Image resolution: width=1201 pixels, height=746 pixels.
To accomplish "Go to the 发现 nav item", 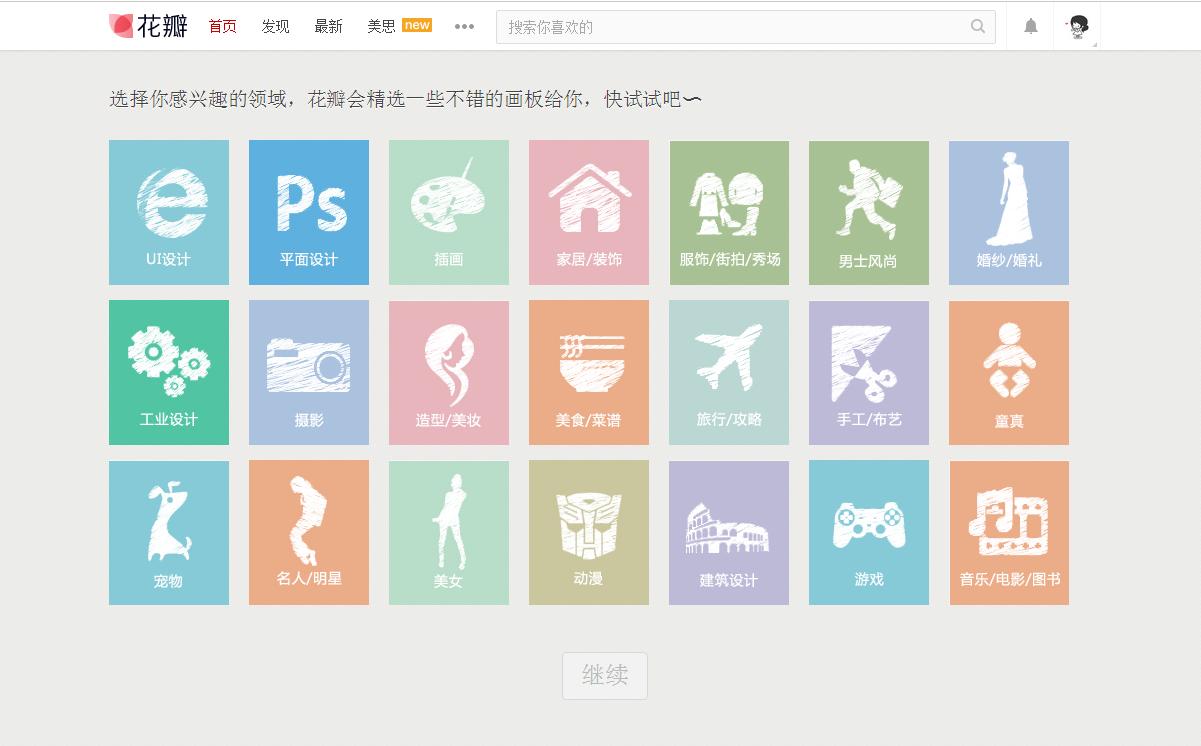I will coord(275,27).
